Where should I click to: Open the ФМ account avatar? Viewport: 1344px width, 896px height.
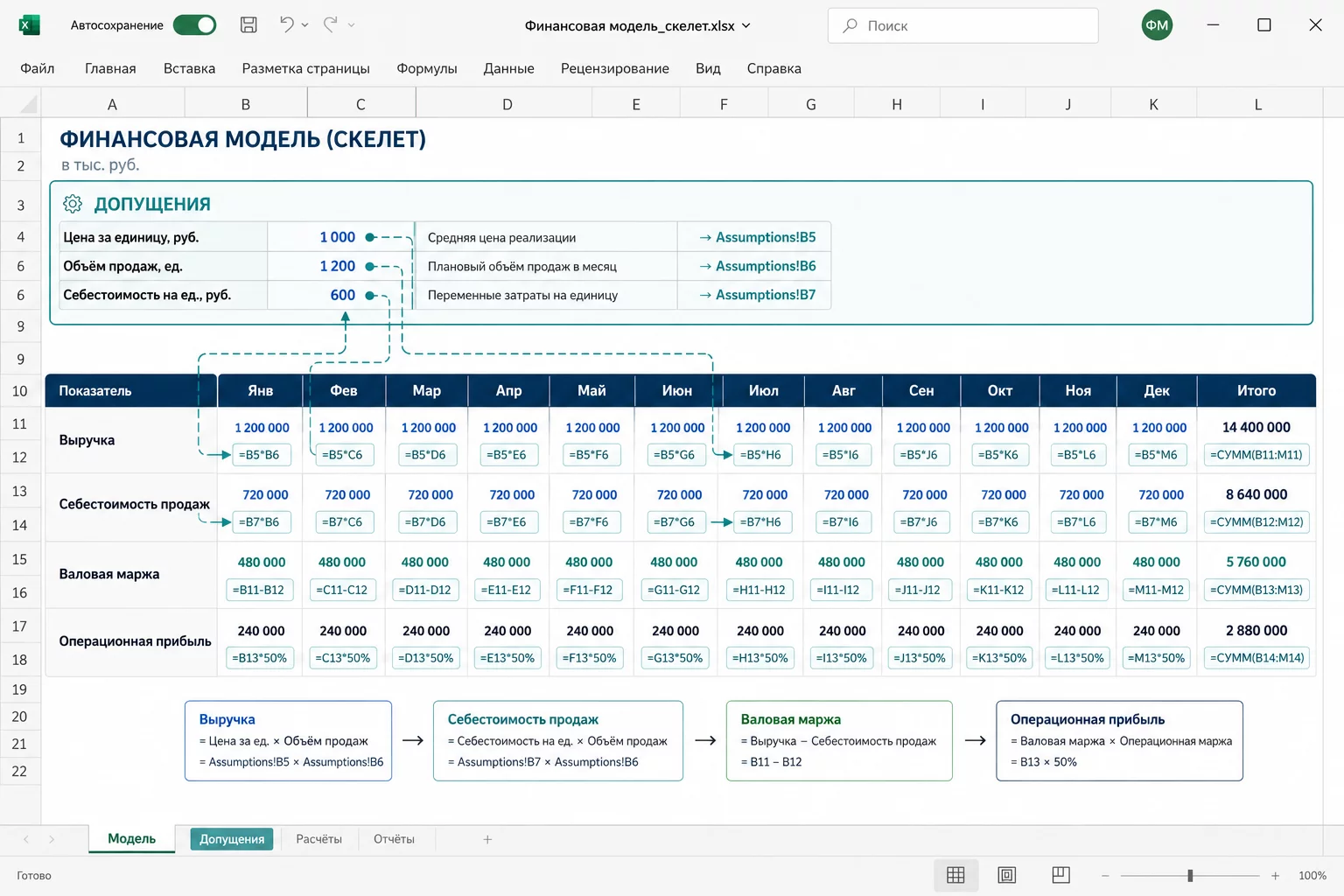click(1157, 25)
